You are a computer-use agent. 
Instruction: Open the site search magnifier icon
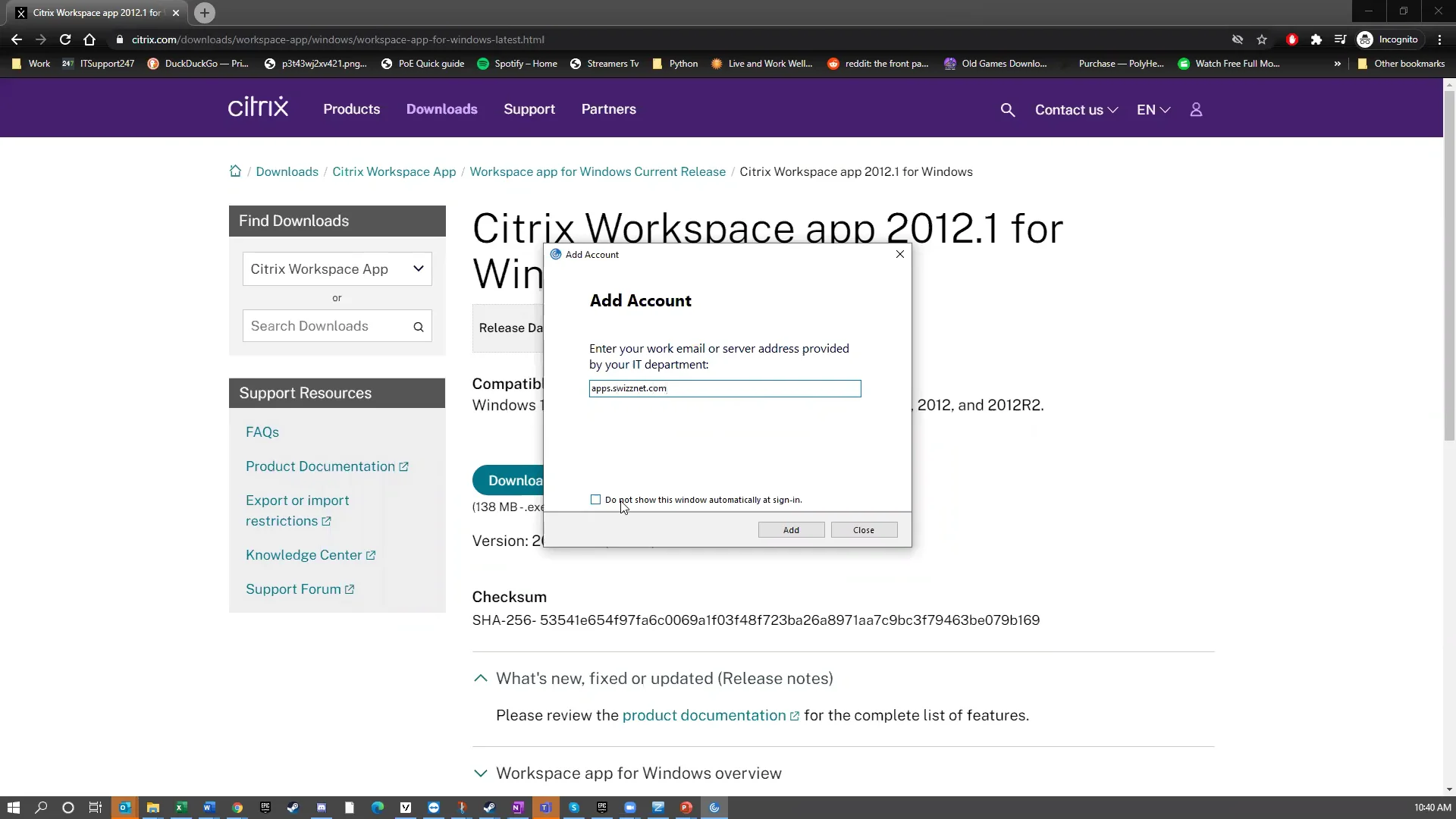[1007, 110]
